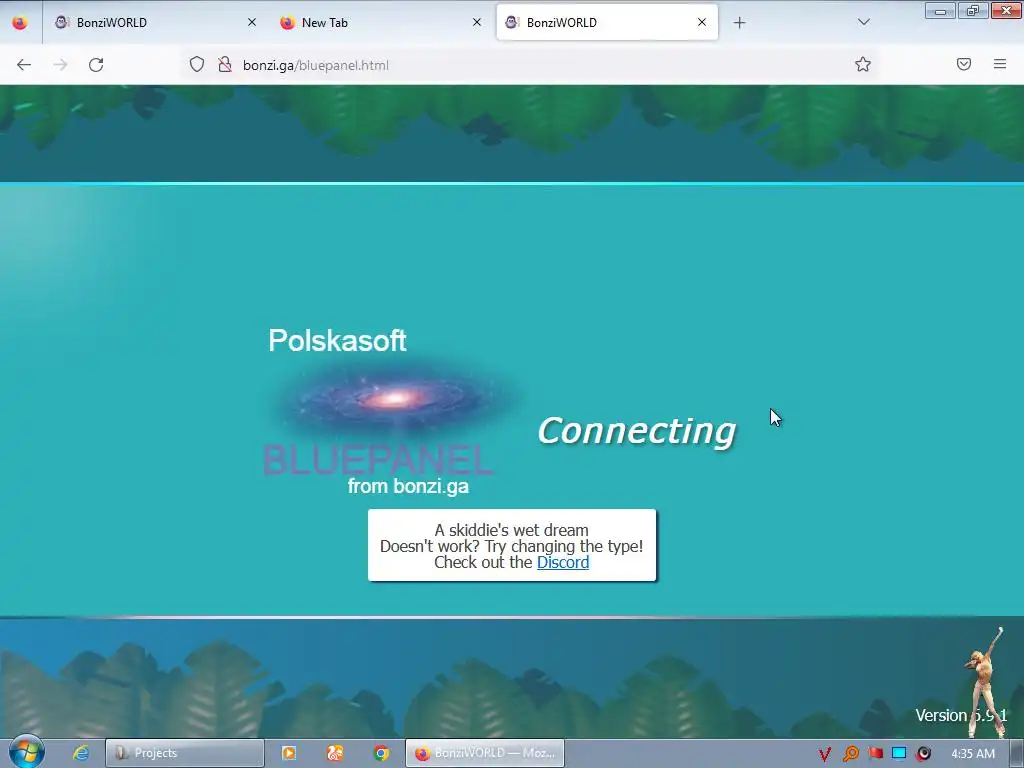
Task: Expand the list all tabs chevron
Action: coord(863,22)
